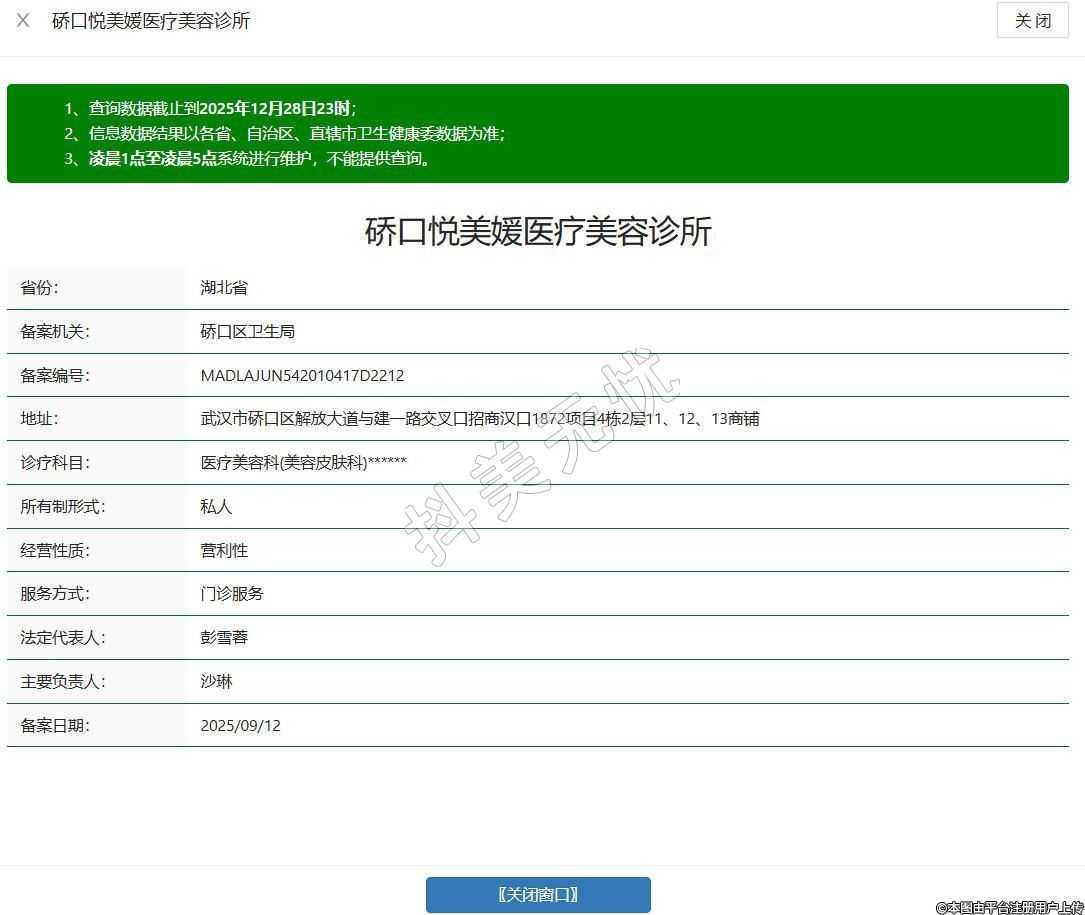Click the second notice line about 卫生健康委 data

point(296,133)
